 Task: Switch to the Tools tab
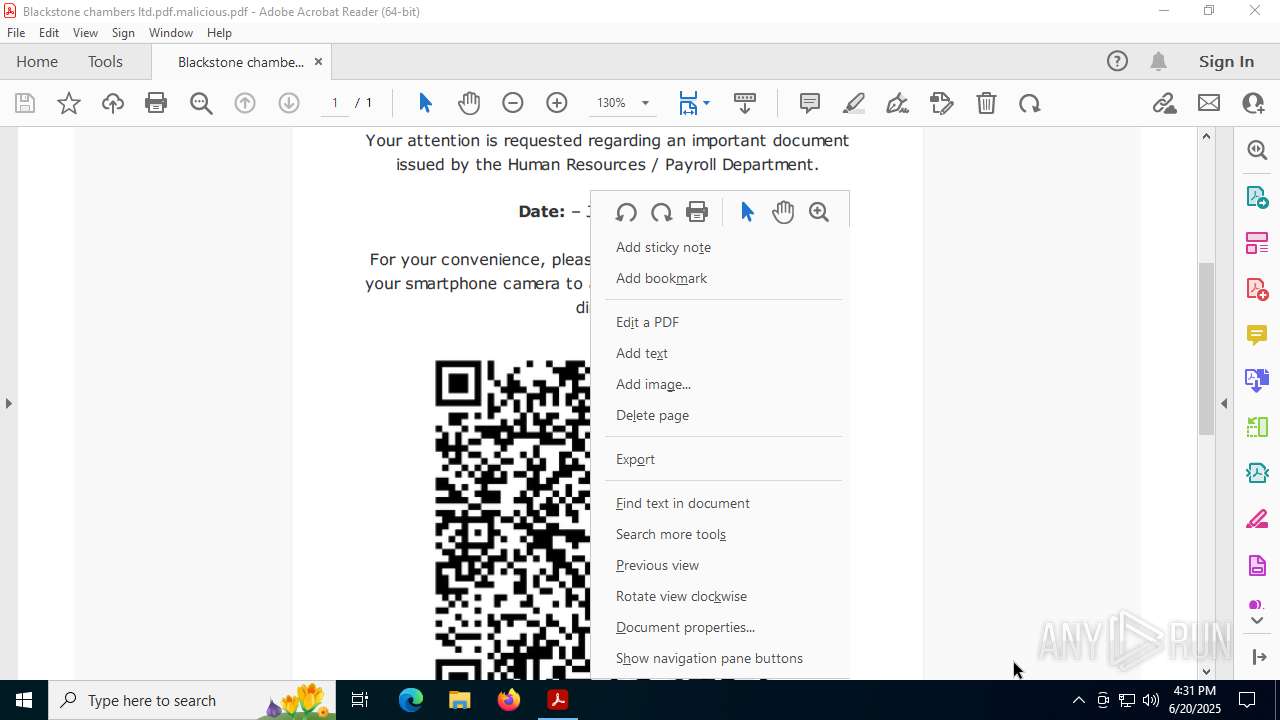(x=105, y=61)
